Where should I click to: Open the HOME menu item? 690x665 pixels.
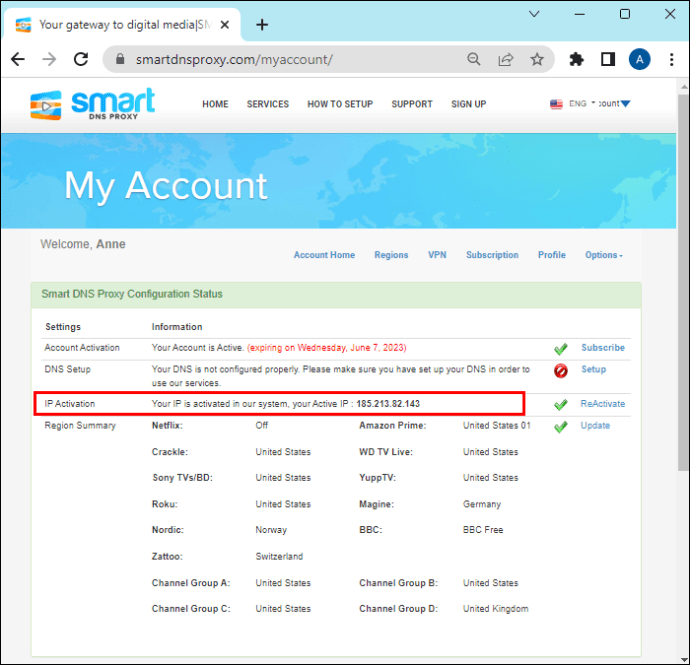click(215, 104)
